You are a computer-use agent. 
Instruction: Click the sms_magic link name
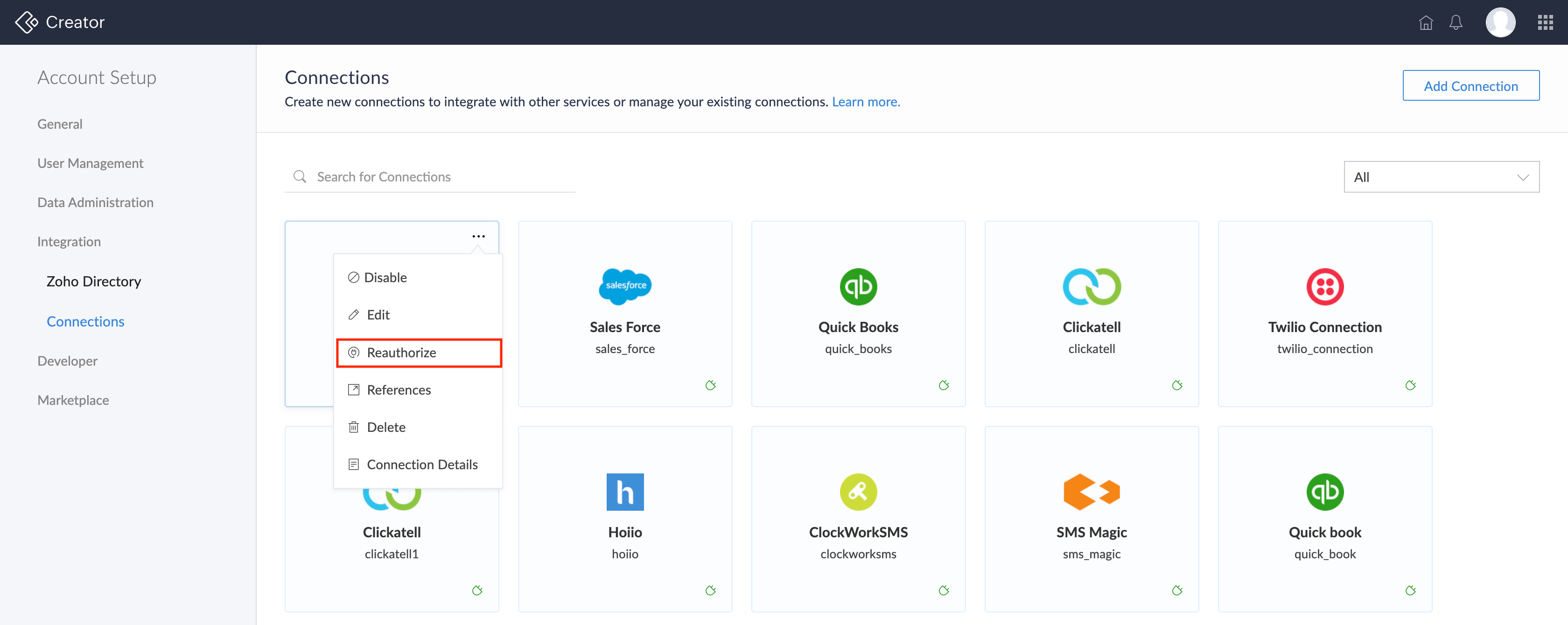point(1092,555)
